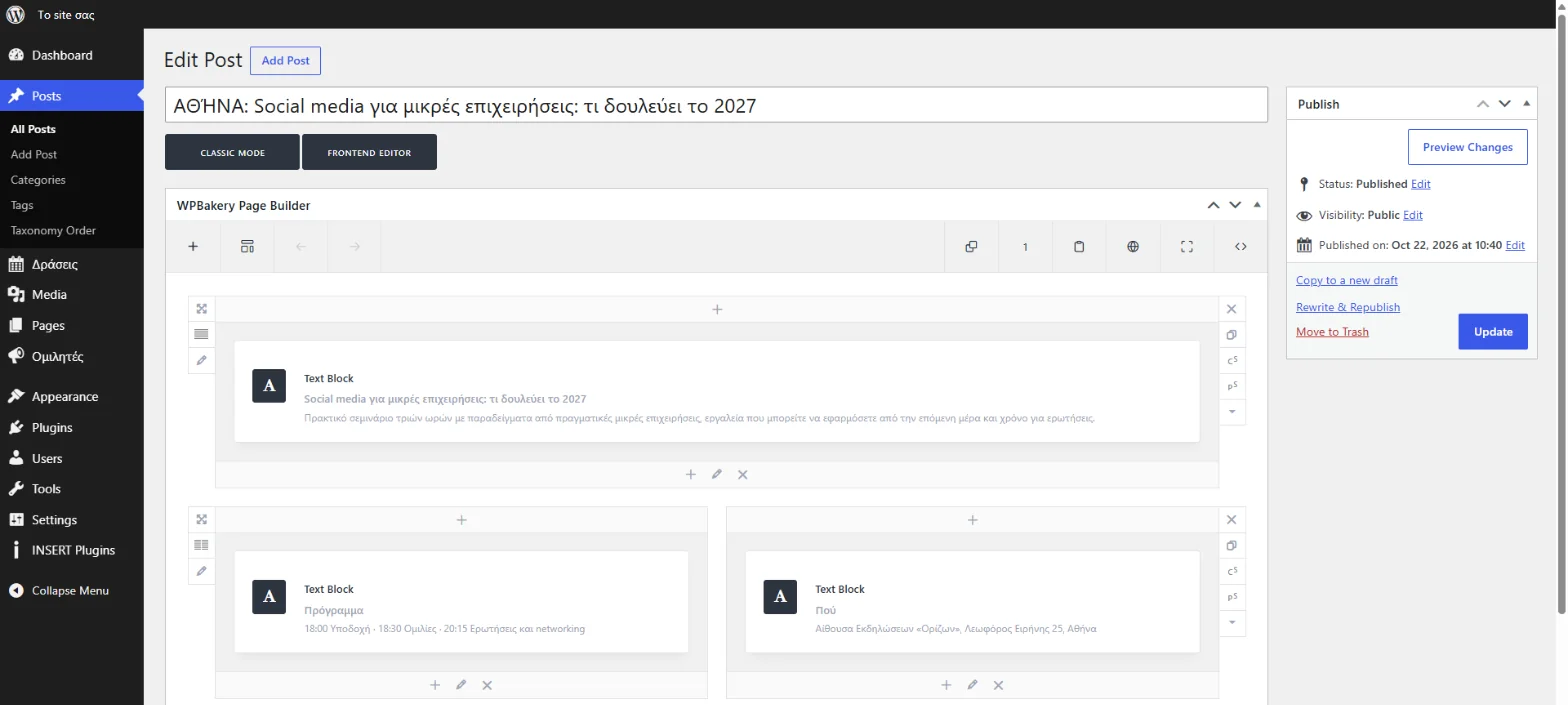Click the redo arrow in WPBakery toolbar
The image size is (1568, 705).
[x=354, y=246]
